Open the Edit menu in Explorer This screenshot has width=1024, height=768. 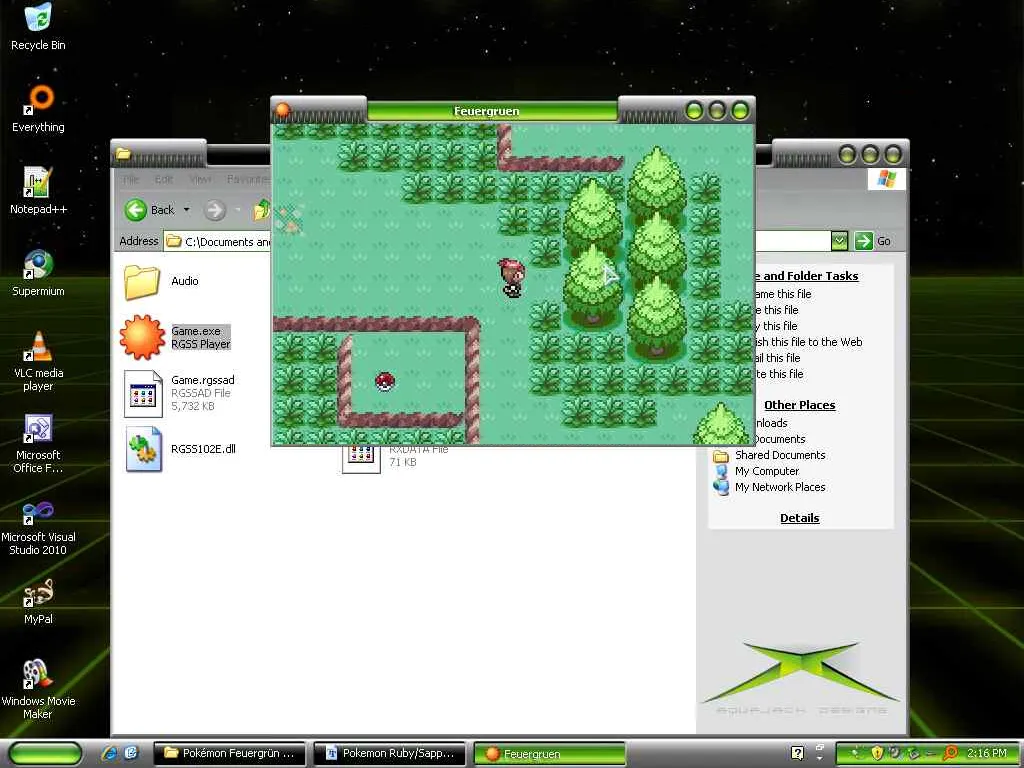[x=164, y=179]
